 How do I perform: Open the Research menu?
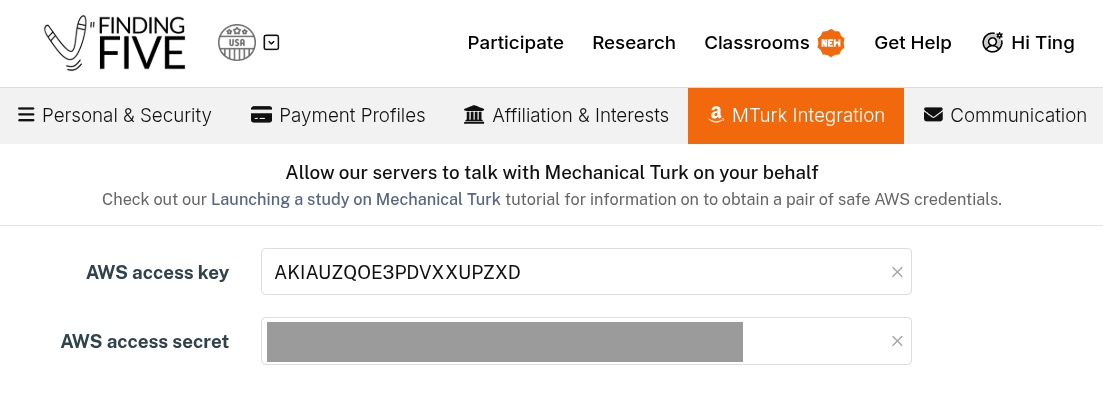point(634,43)
